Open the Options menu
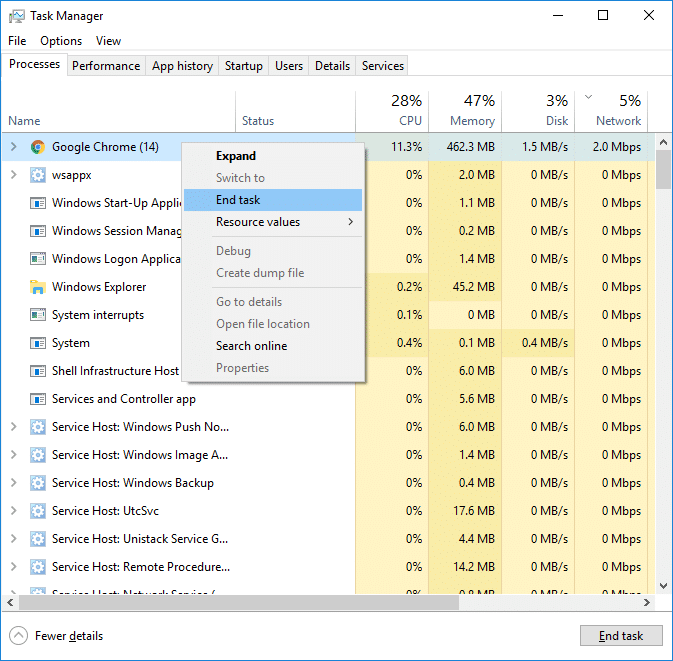673x661 pixels. tap(61, 41)
